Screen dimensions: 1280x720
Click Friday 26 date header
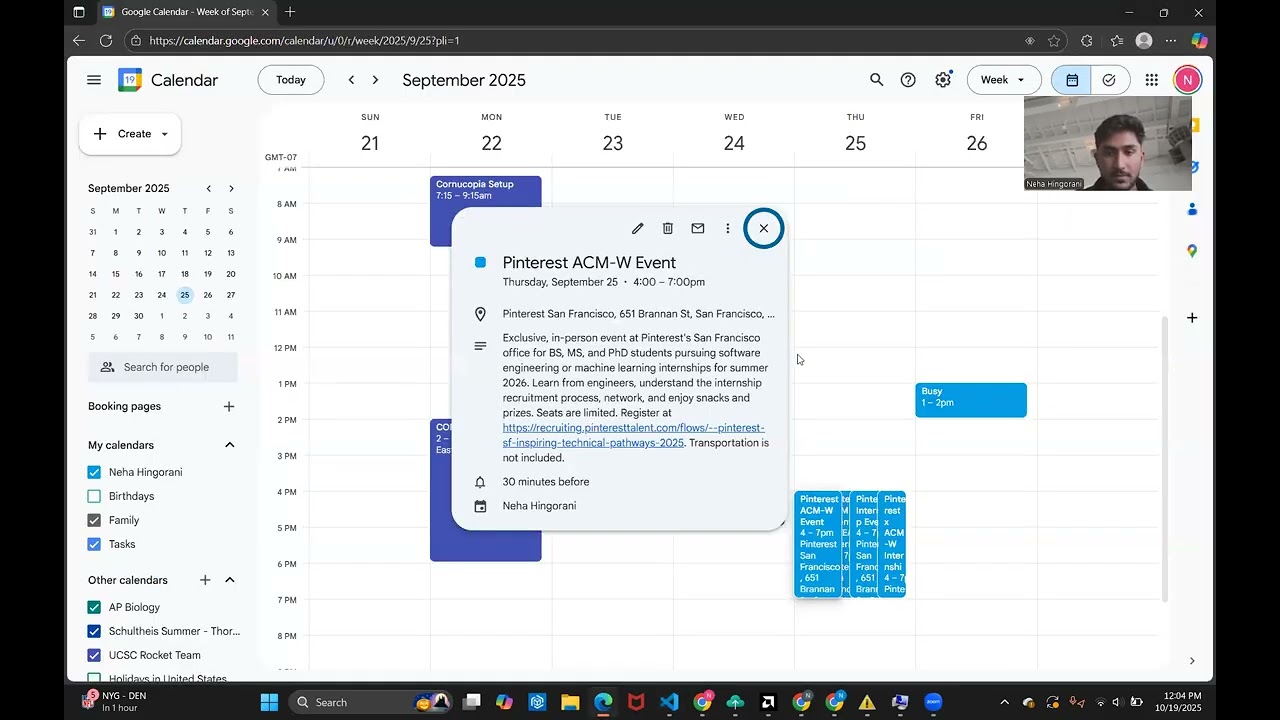[x=977, y=143]
